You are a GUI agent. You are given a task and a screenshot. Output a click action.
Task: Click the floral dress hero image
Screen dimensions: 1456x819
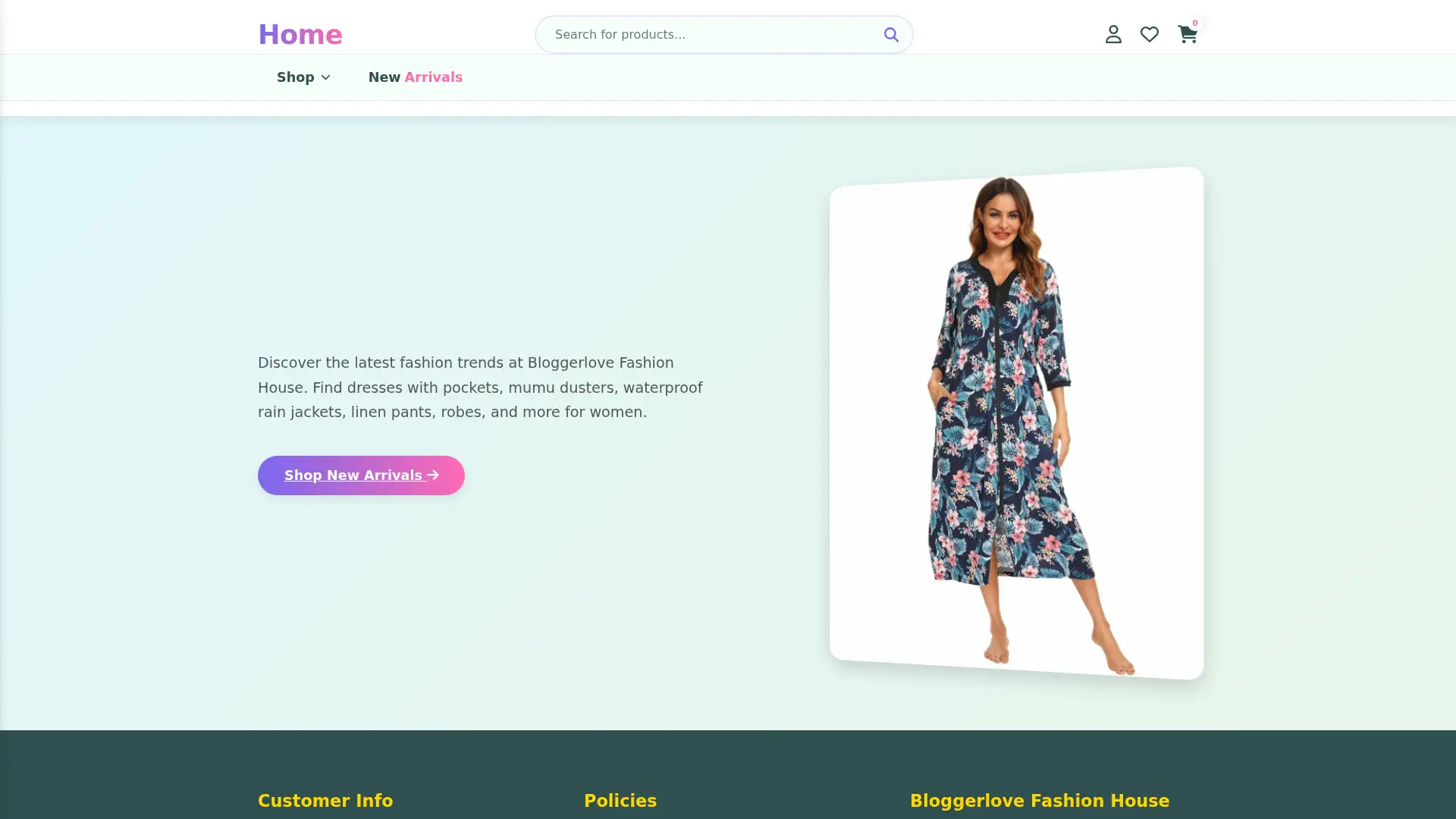tap(1016, 422)
